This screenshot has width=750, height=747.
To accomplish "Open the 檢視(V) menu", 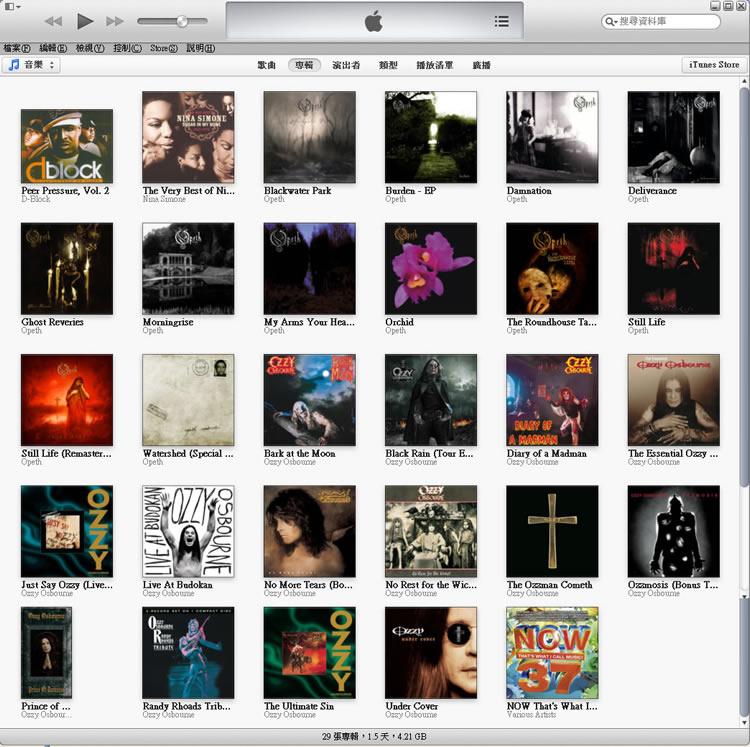I will (x=90, y=48).
